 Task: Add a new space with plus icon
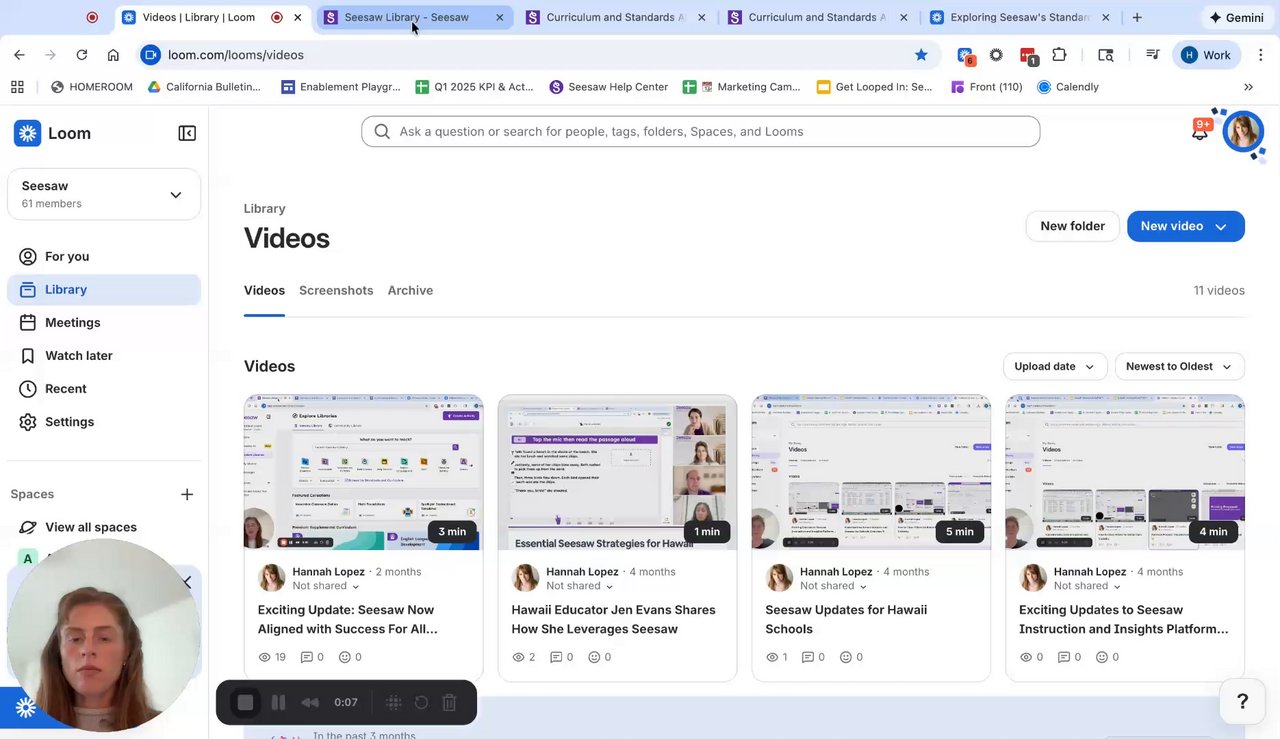click(187, 494)
